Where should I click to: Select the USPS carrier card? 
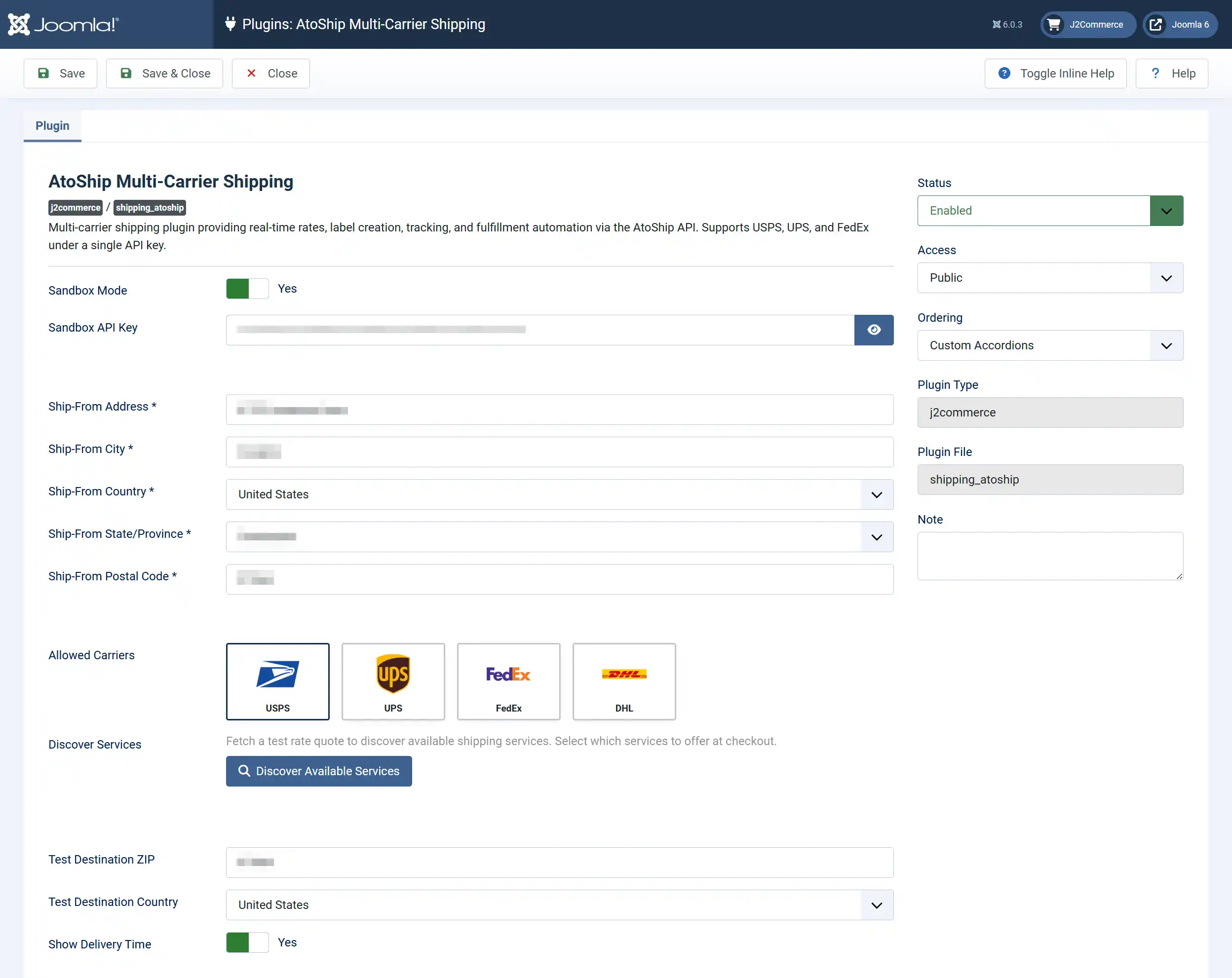click(x=278, y=681)
